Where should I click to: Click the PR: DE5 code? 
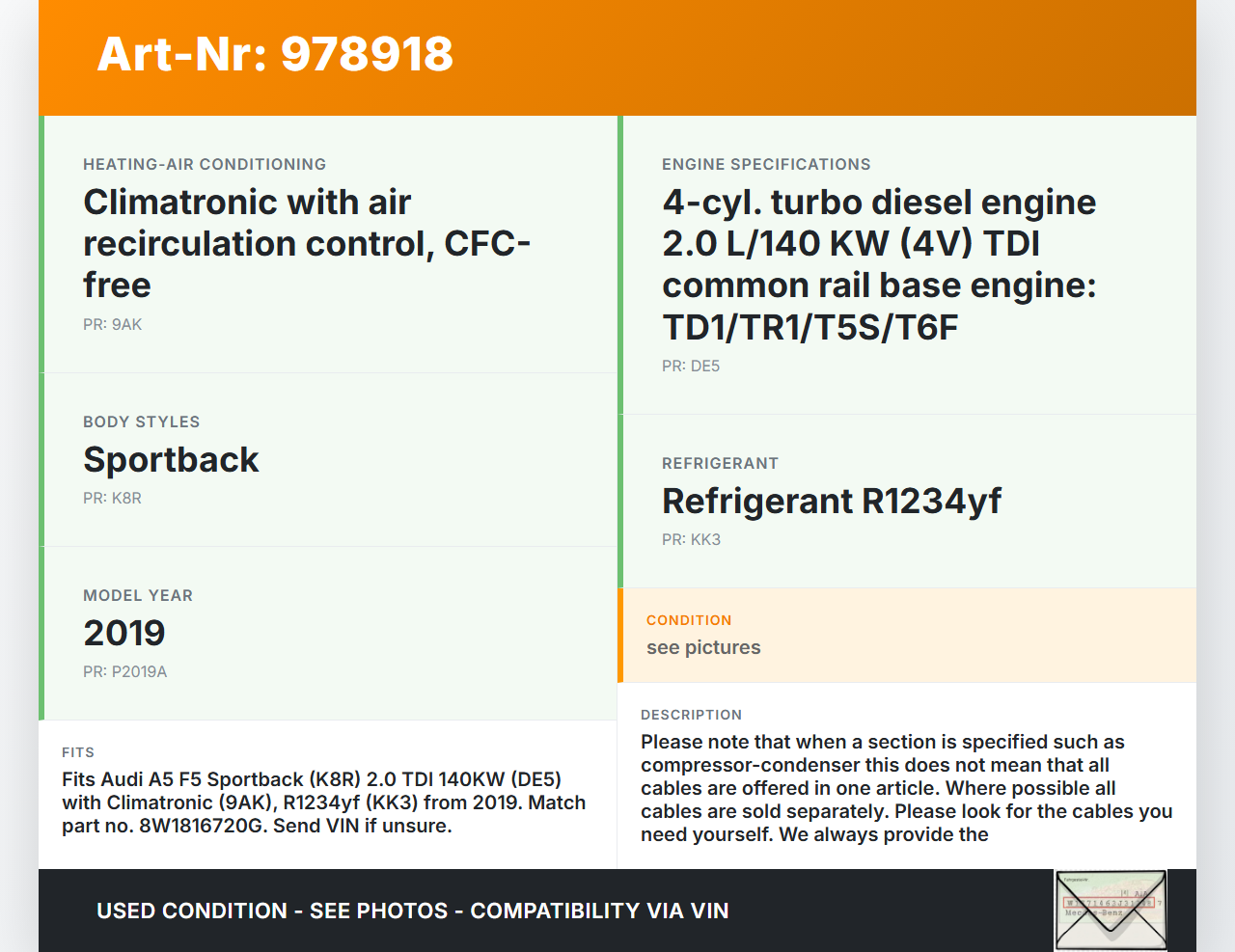point(691,366)
